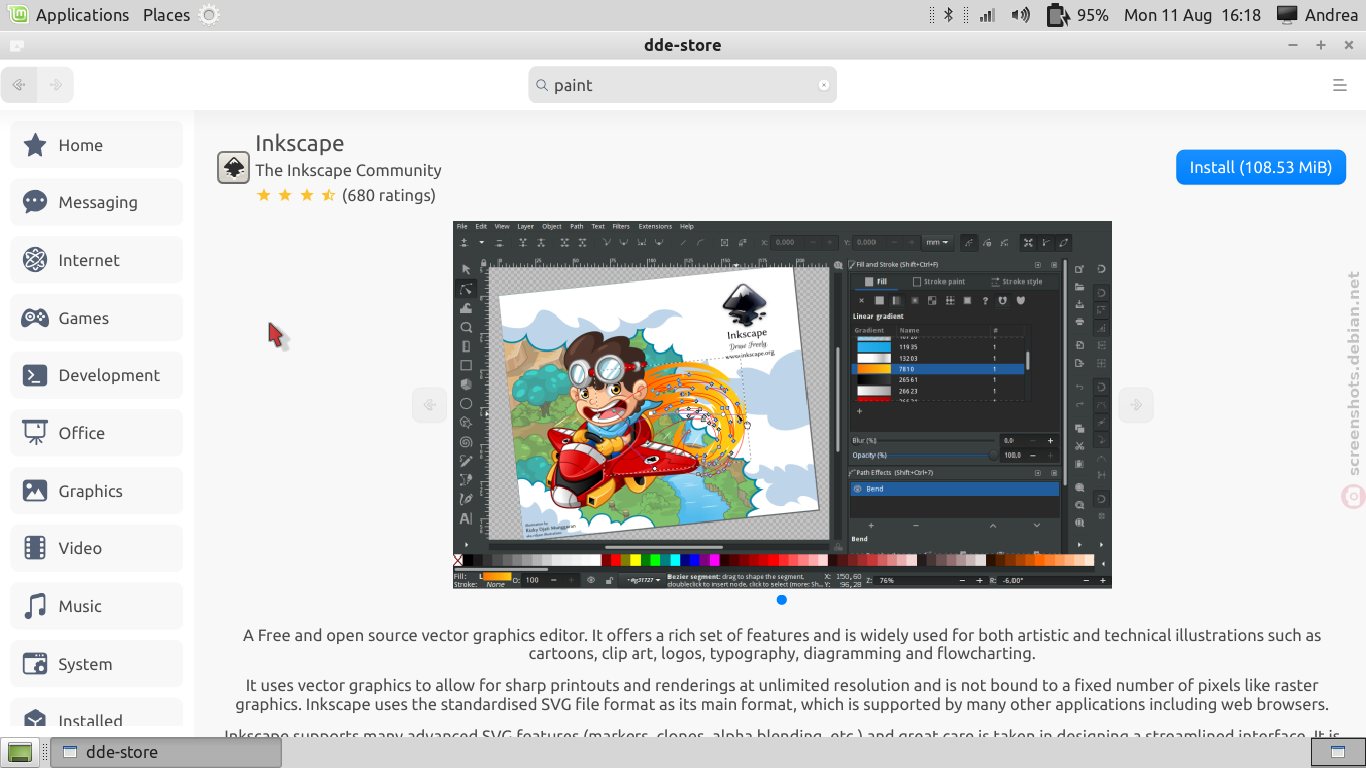Clear the search field text
Viewport: 1366px width, 768px height.
click(824, 85)
